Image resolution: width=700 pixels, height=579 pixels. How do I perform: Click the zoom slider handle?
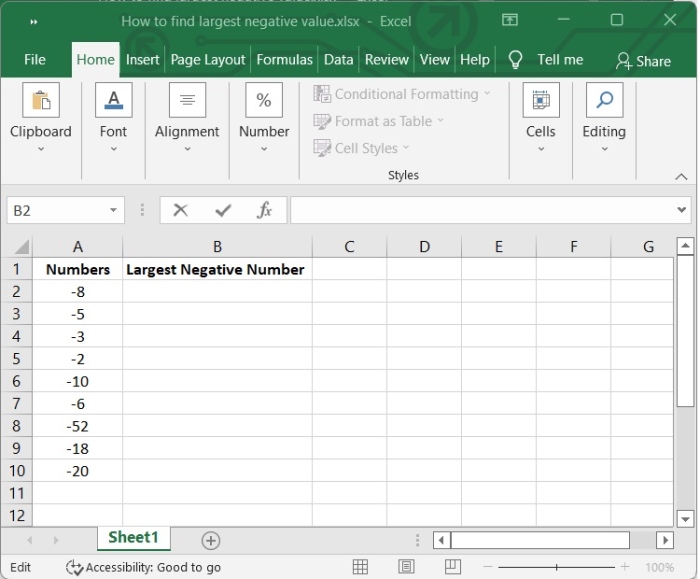click(x=556, y=567)
